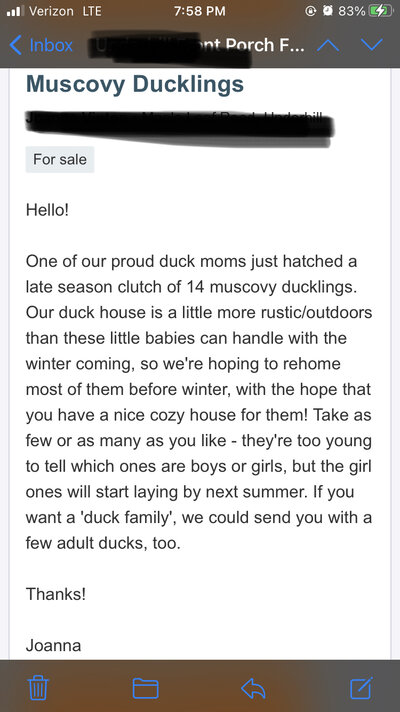Compose a new message with pencil icon
Viewport: 400px width, 712px height.
pyautogui.click(x=362, y=687)
